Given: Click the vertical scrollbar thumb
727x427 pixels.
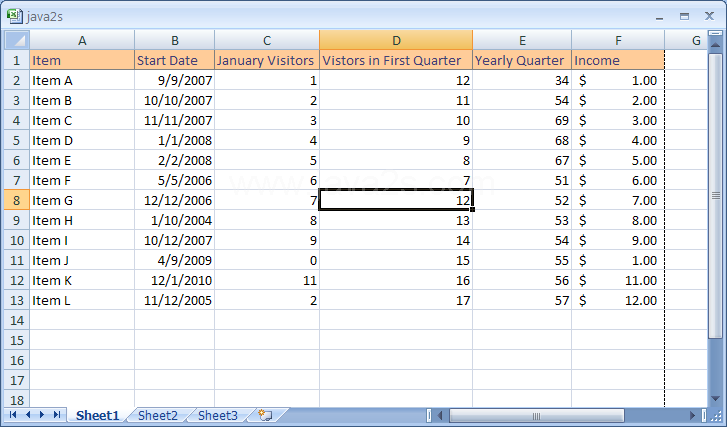Looking at the screenshot, I should point(715,196).
